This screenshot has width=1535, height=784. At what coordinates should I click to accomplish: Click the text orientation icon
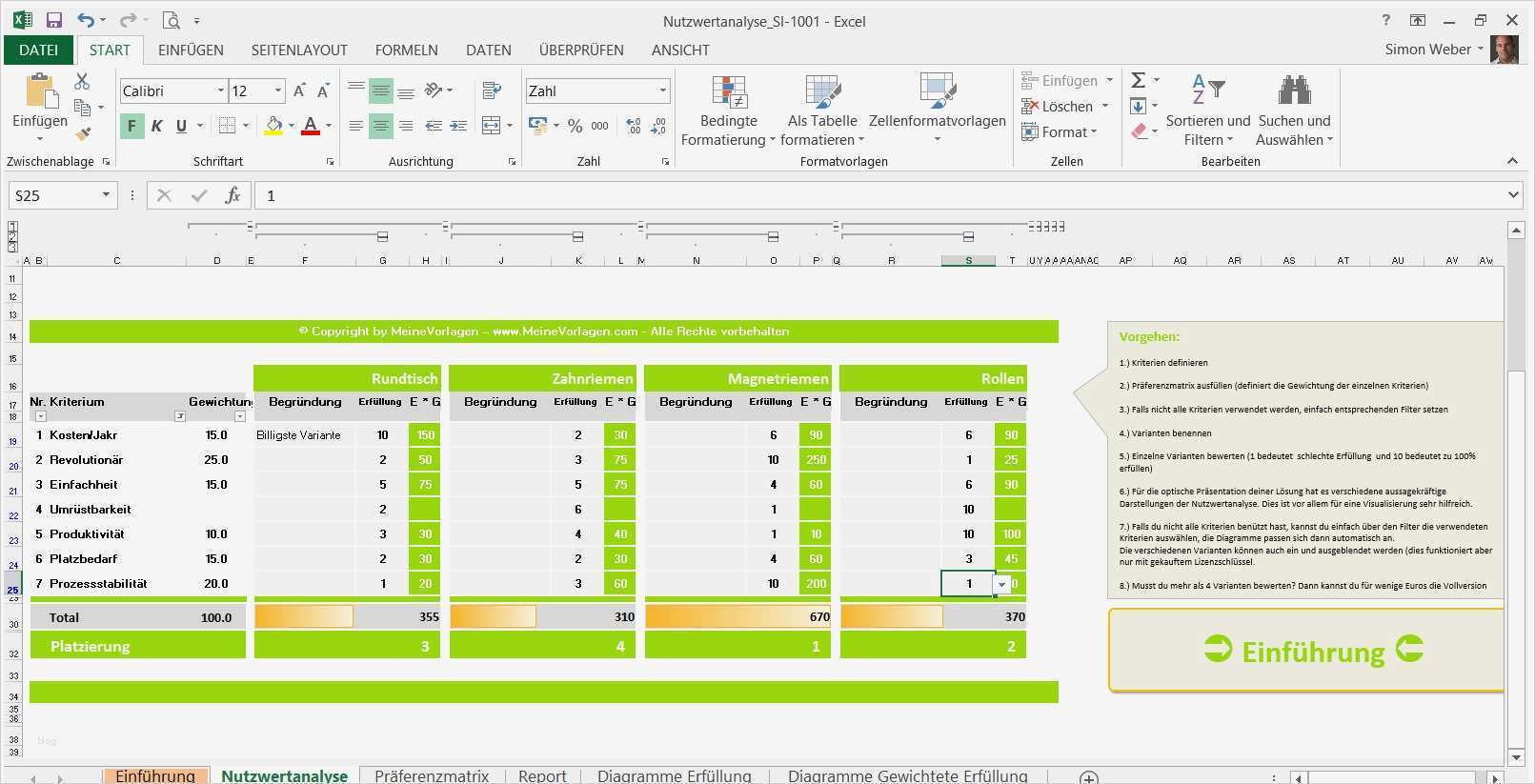(x=434, y=90)
